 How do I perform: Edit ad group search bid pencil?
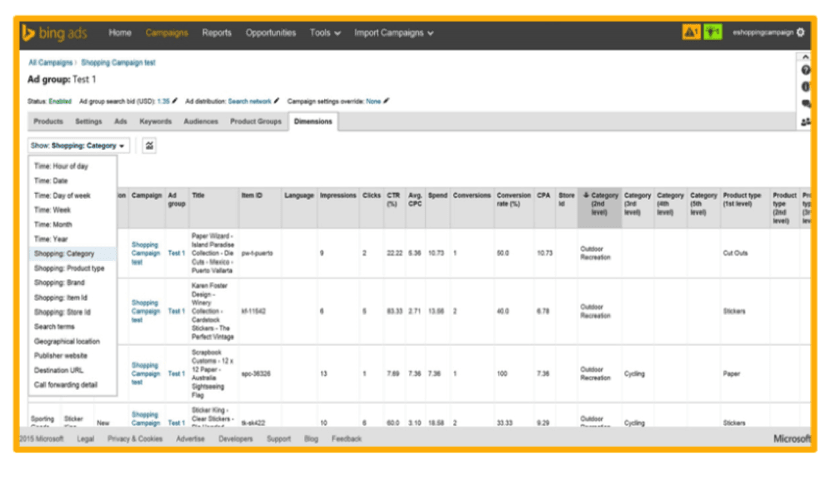(x=176, y=101)
